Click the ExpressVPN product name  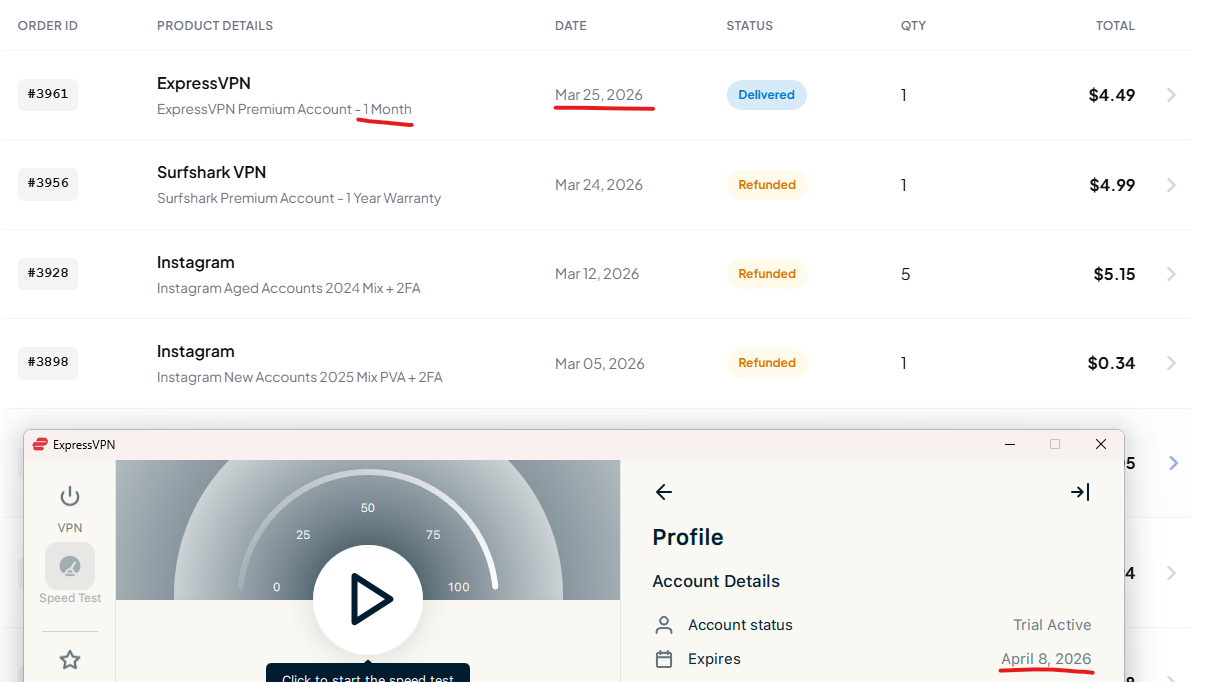click(x=204, y=83)
